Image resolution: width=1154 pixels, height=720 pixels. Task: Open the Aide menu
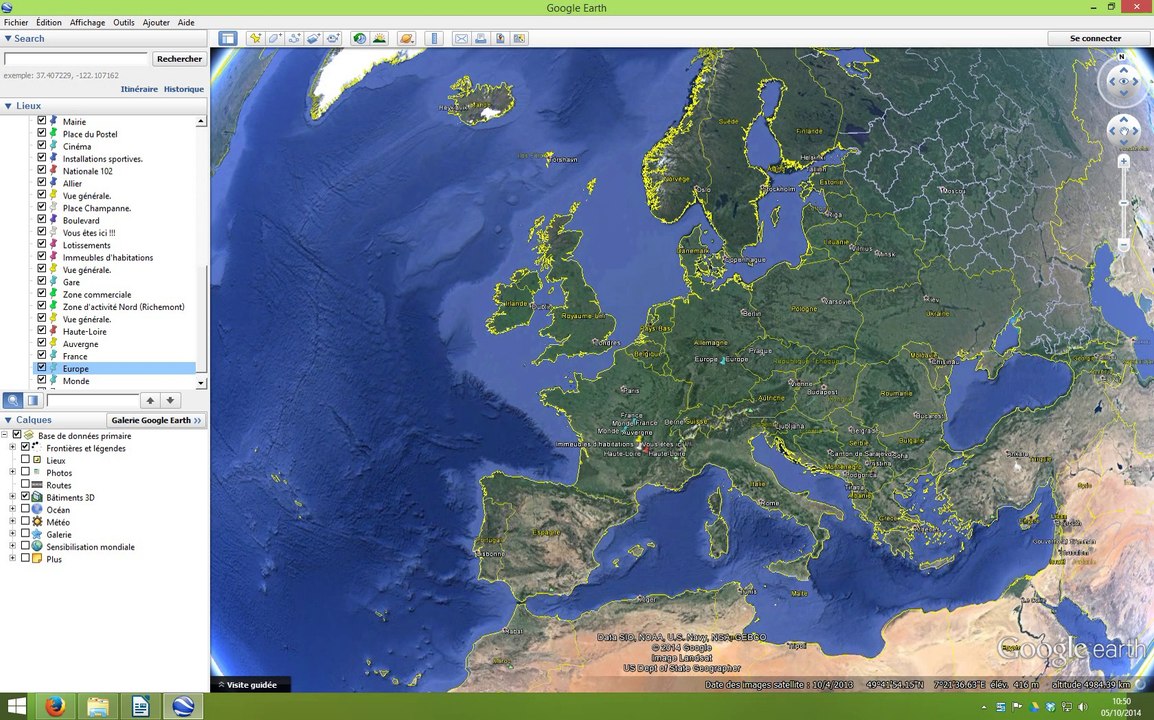click(x=186, y=22)
